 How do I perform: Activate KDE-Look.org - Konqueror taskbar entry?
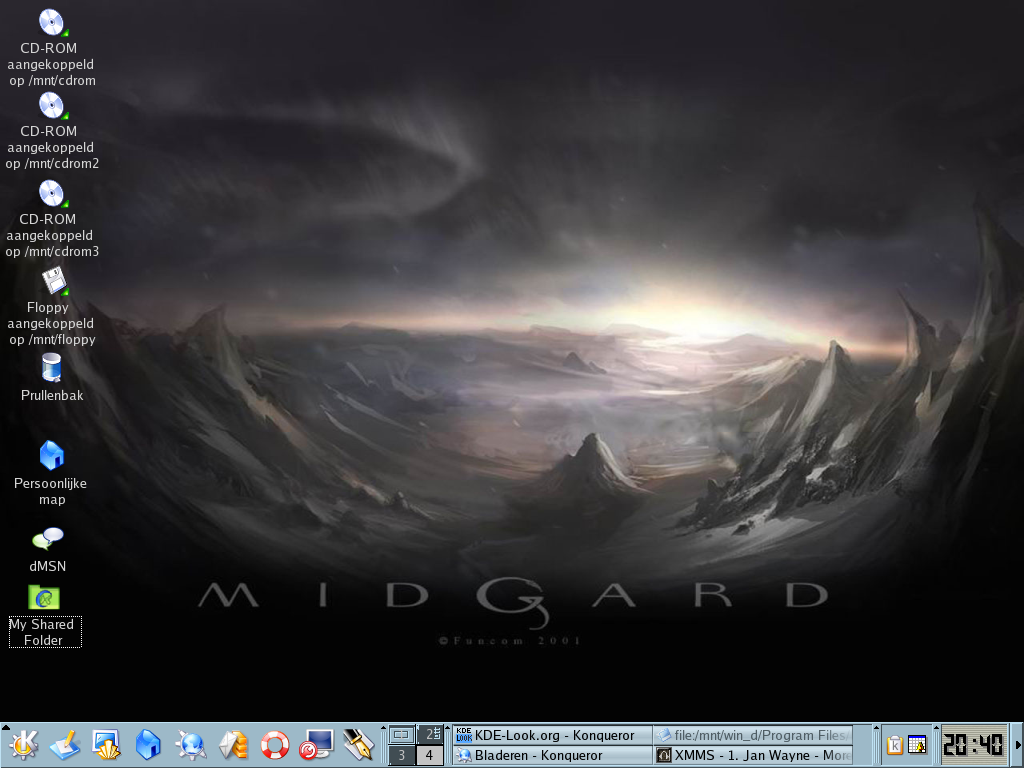[x=552, y=735]
